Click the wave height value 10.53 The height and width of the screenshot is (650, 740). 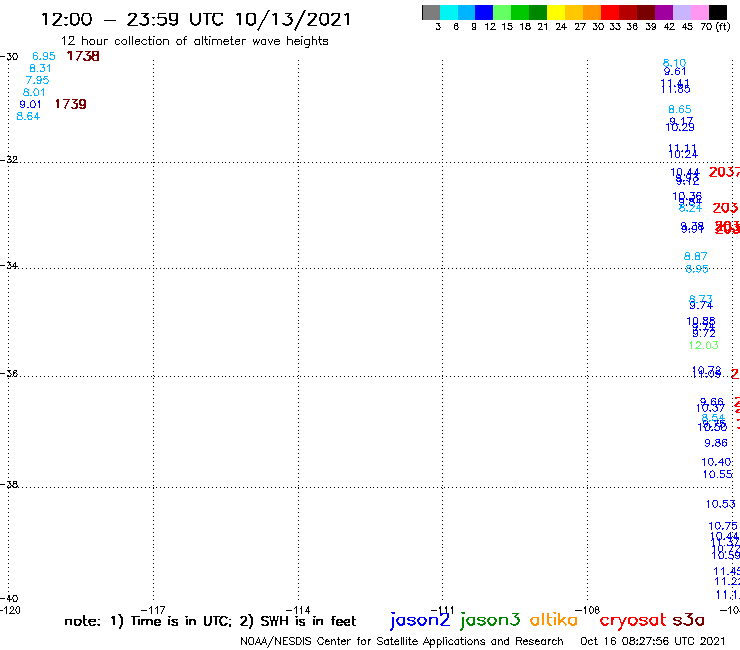tap(721, 504)
